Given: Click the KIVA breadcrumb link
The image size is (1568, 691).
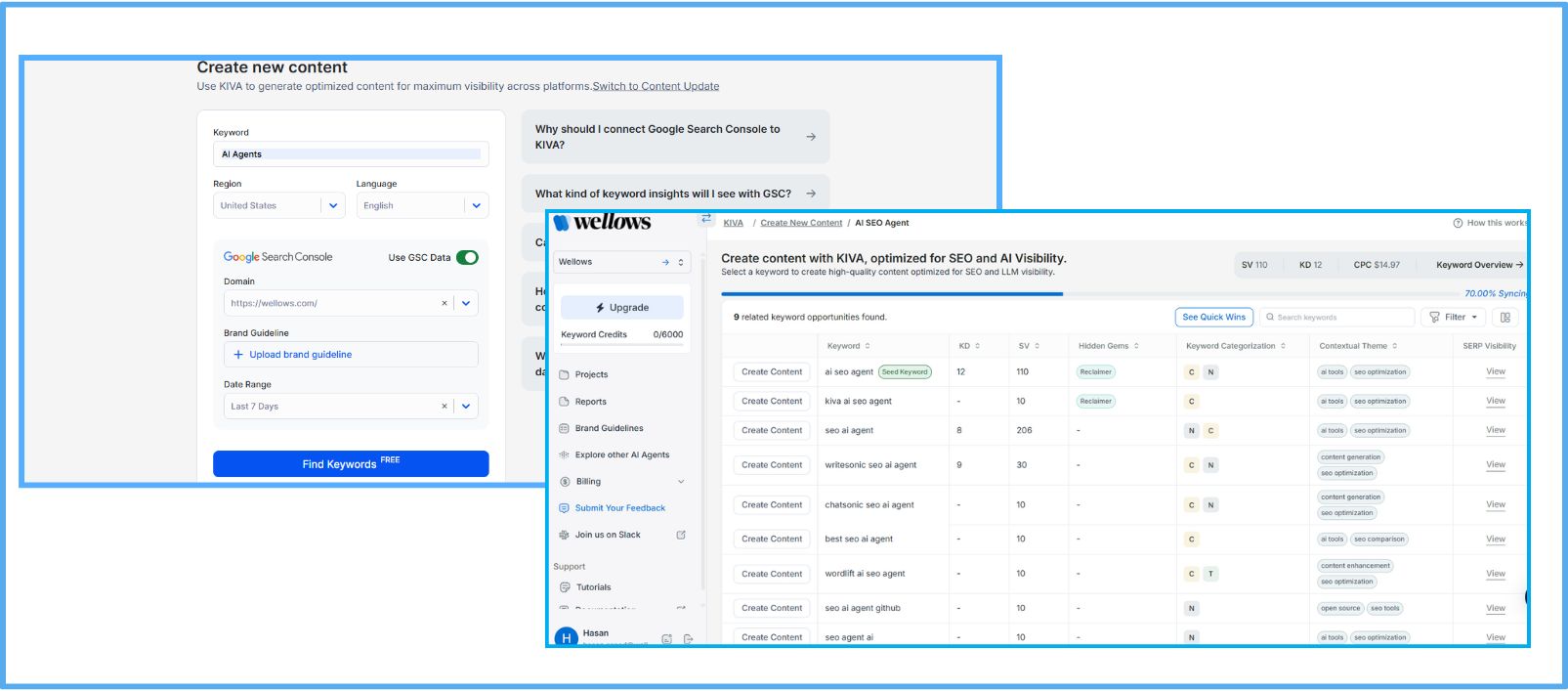Looking at the screenshot, I should (733, 223).
